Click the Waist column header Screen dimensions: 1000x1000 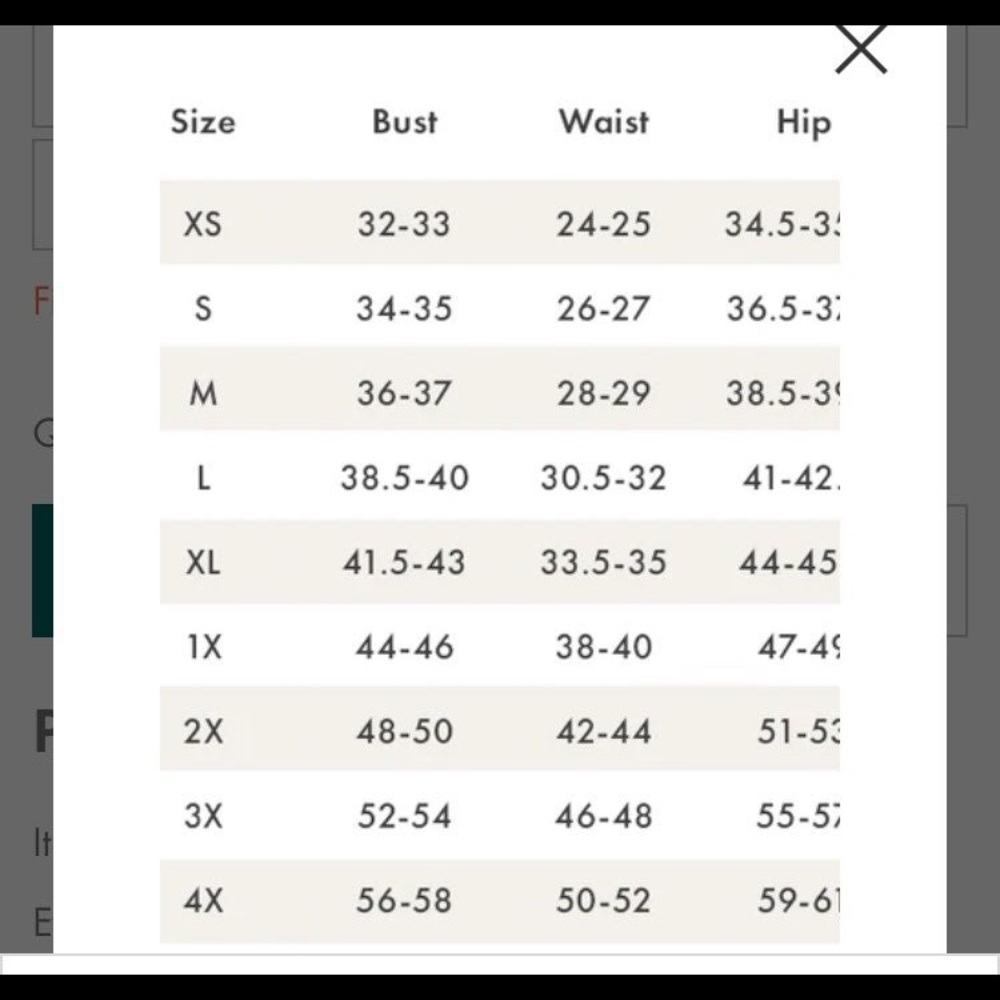pos(603,122)
